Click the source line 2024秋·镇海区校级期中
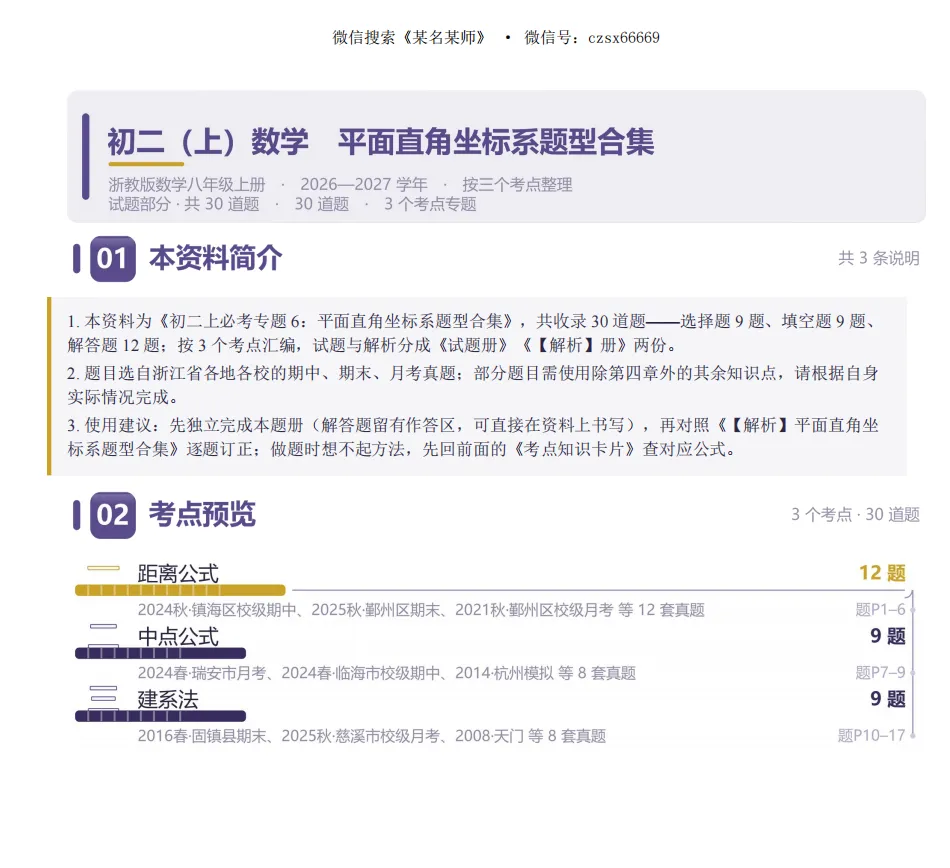The width and height of the screenshot is (950, 868). coord(421,610)
